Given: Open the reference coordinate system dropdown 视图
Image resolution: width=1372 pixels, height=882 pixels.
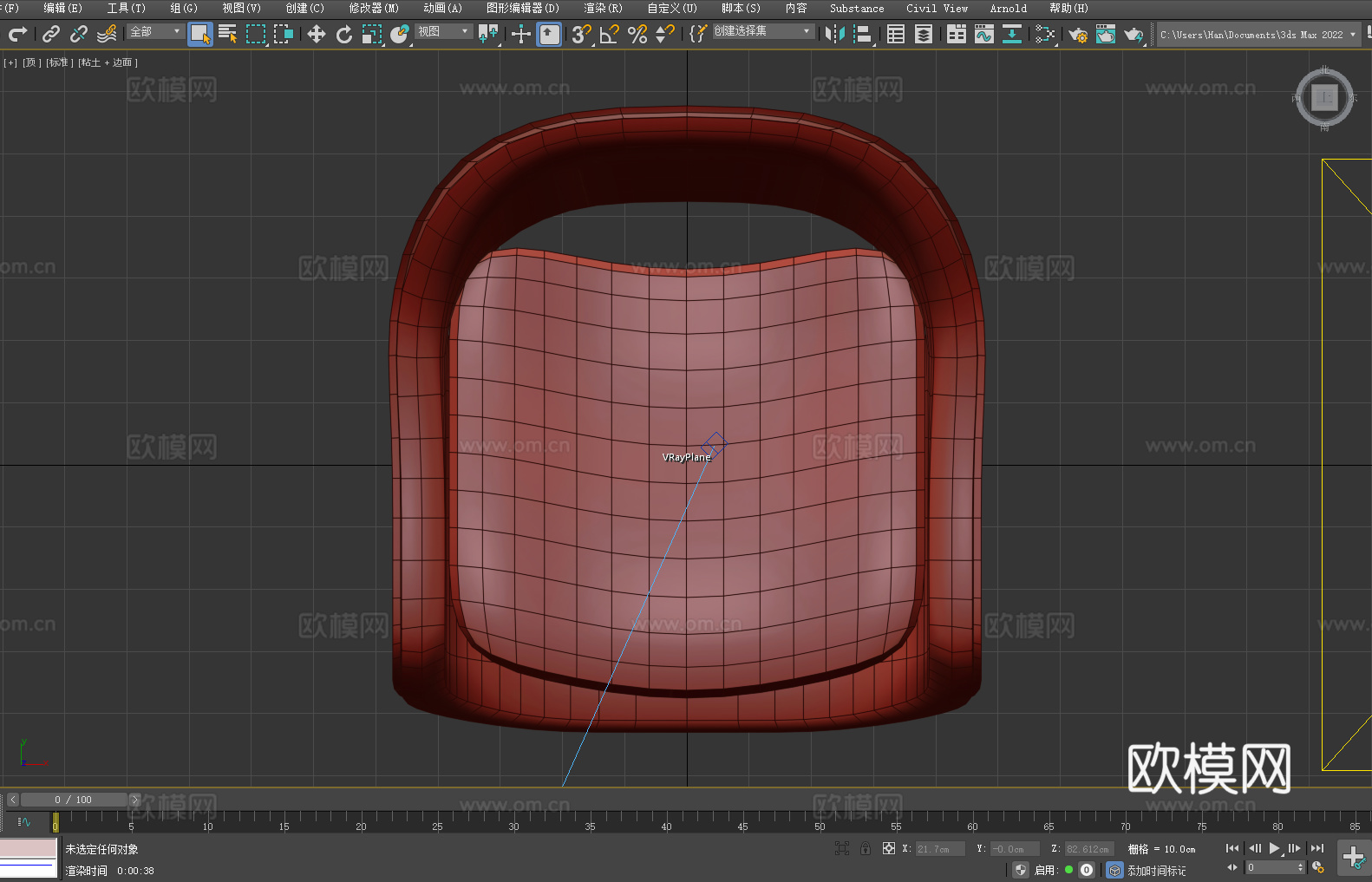Looking at the screenshot, I should 443,31.
